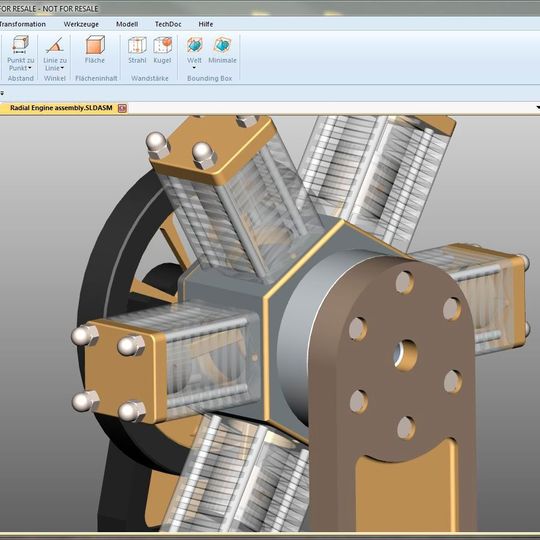Switch to the Modell ribbon tab
Image resolution: width=540 pixels, height=540 pixels.
tap(127, 24)
